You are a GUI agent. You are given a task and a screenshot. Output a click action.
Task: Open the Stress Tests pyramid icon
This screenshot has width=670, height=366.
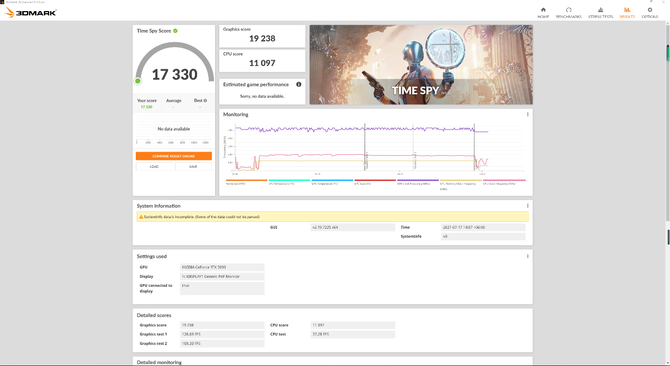pos(600,10)
